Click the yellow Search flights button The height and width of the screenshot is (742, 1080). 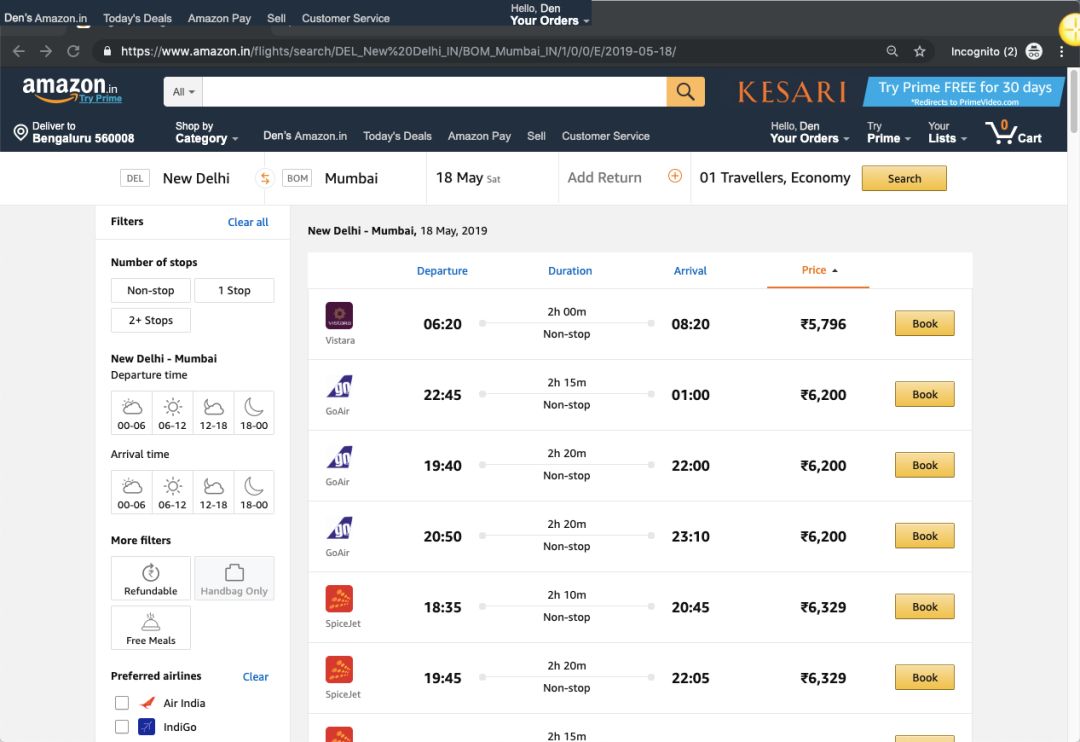click(904, 178)
